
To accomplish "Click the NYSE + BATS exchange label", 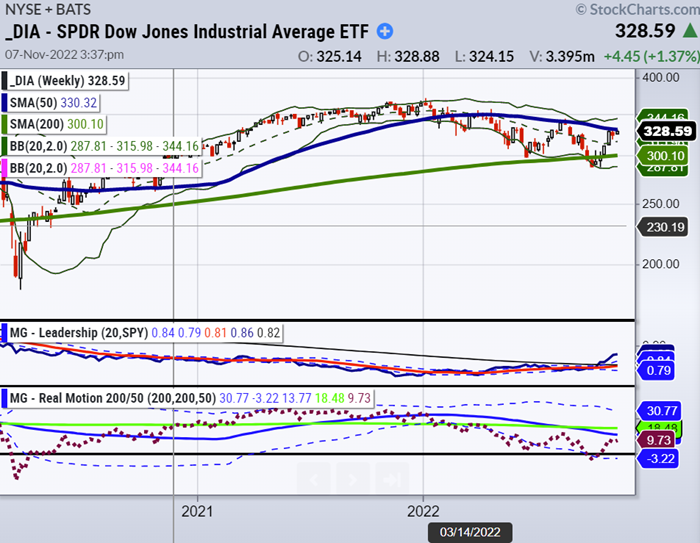I will point(48,9).
